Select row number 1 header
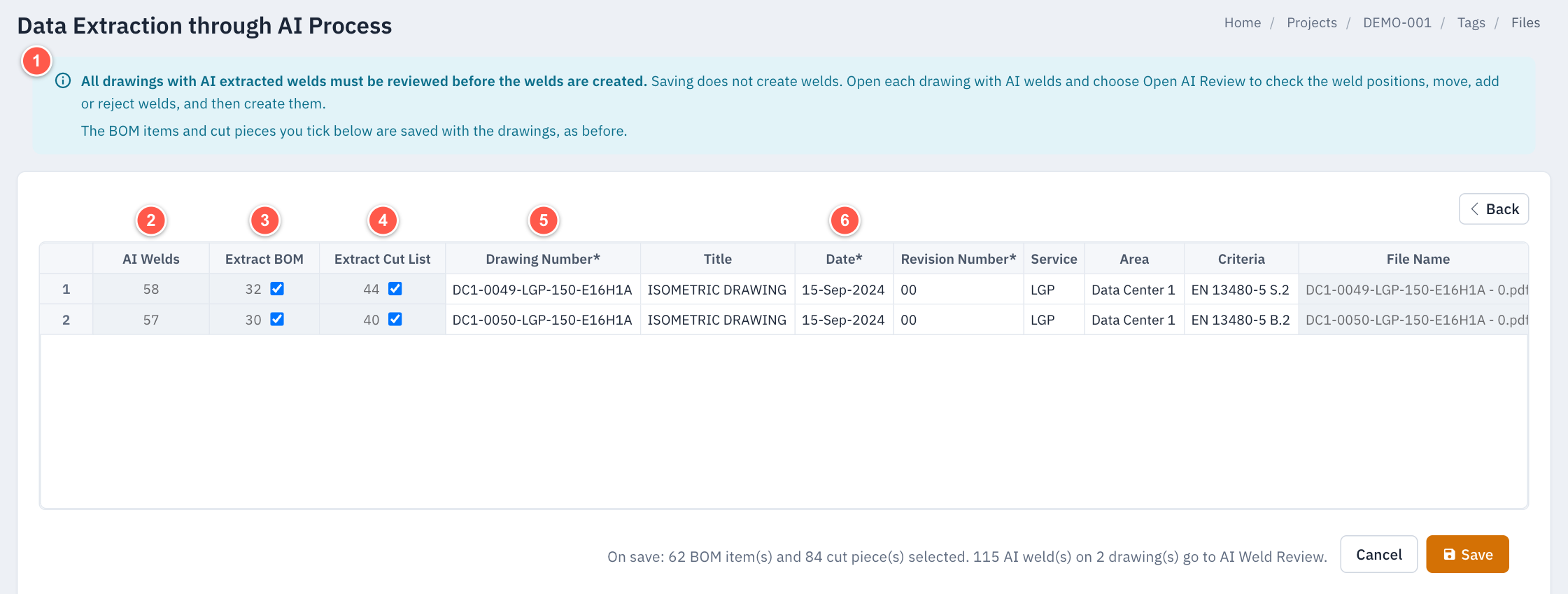Image resolution: width=1568 pixels, height=594 pixels. [66, 290]
